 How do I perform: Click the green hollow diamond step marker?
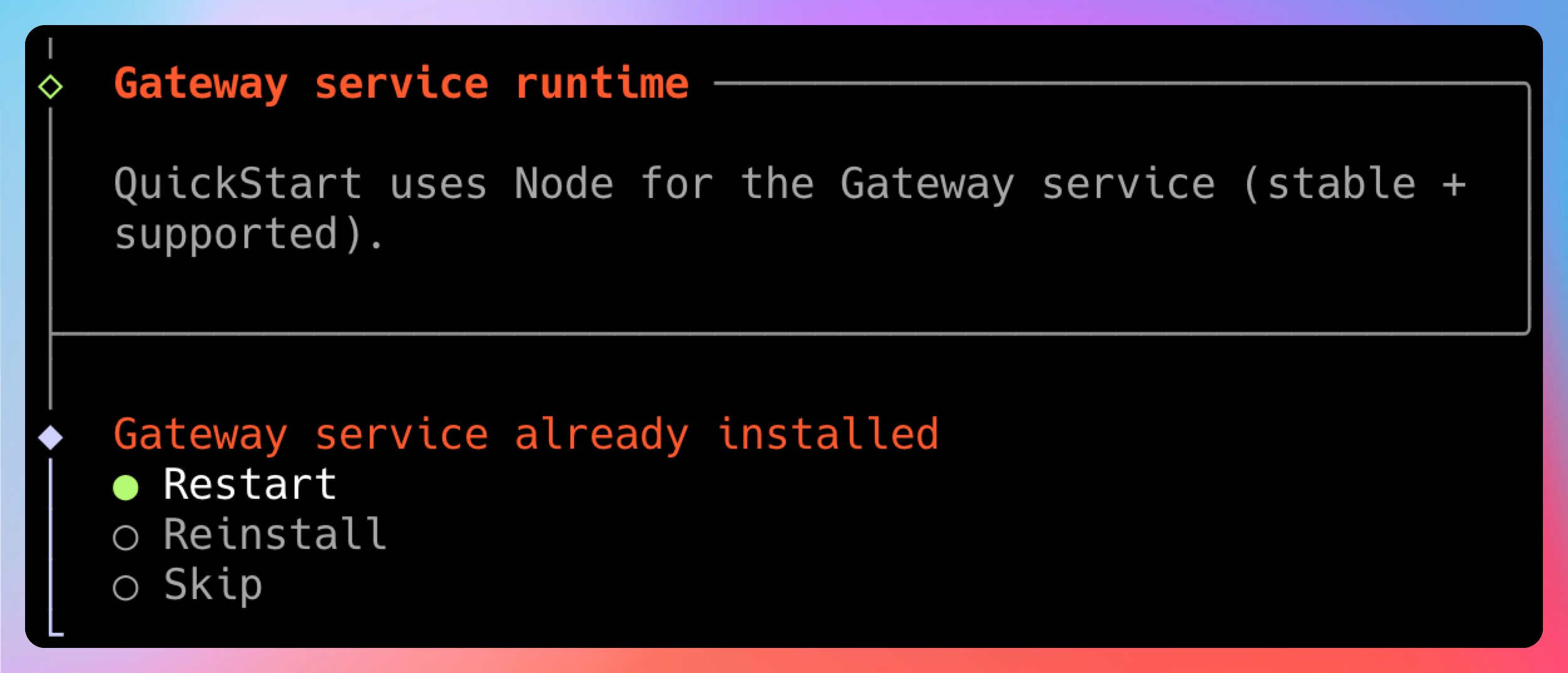(50, 86)
